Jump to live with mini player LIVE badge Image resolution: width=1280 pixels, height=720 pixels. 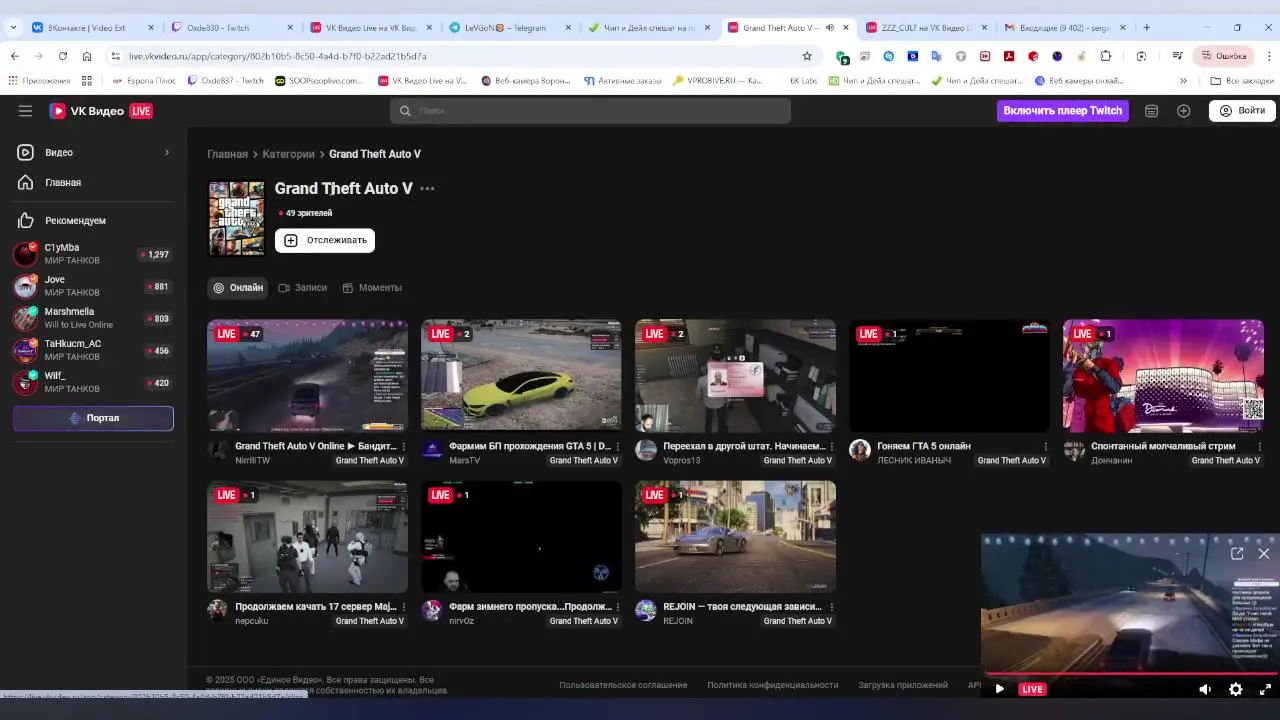pos(1032,689)
